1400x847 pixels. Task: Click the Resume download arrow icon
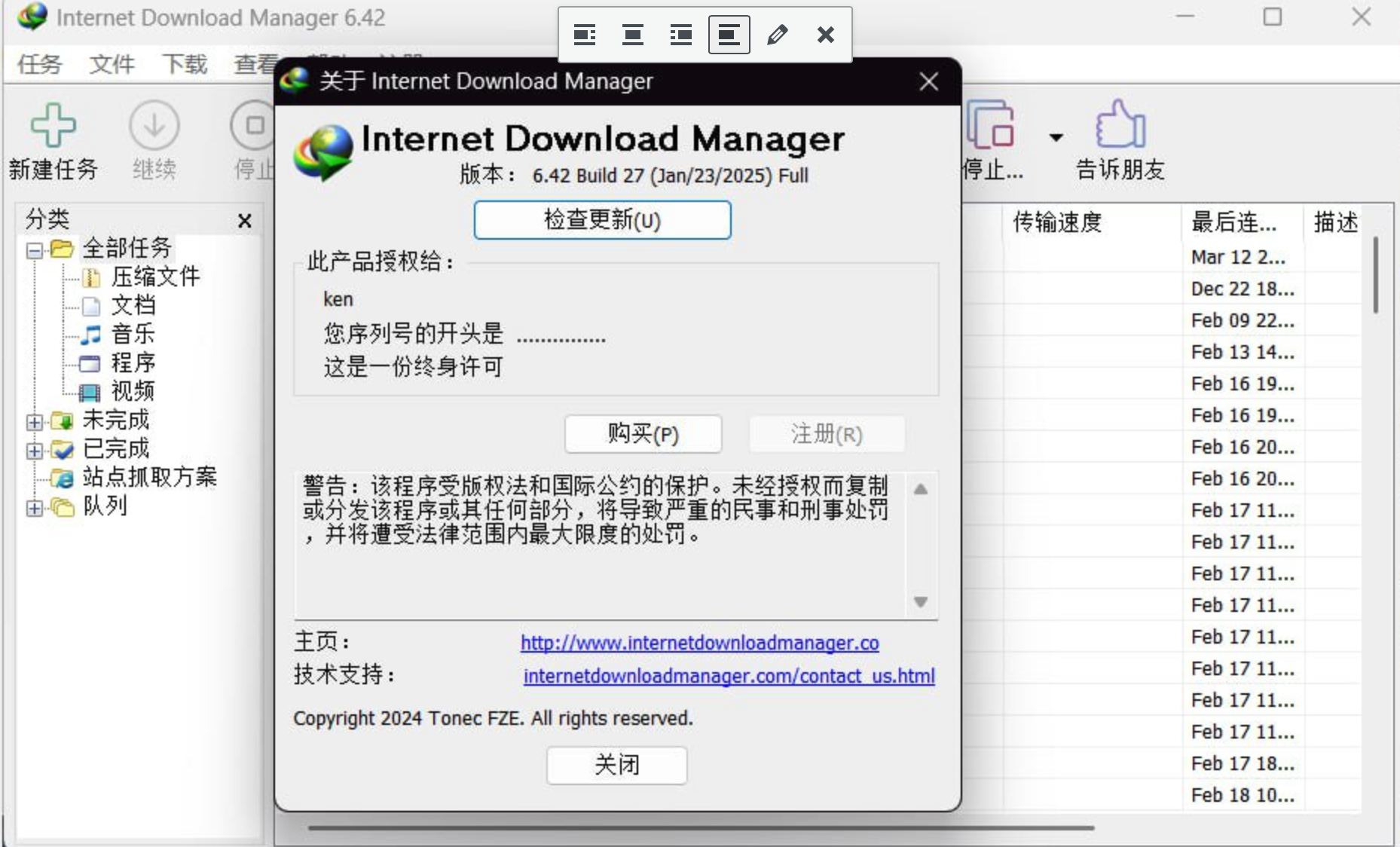[154, 125]
